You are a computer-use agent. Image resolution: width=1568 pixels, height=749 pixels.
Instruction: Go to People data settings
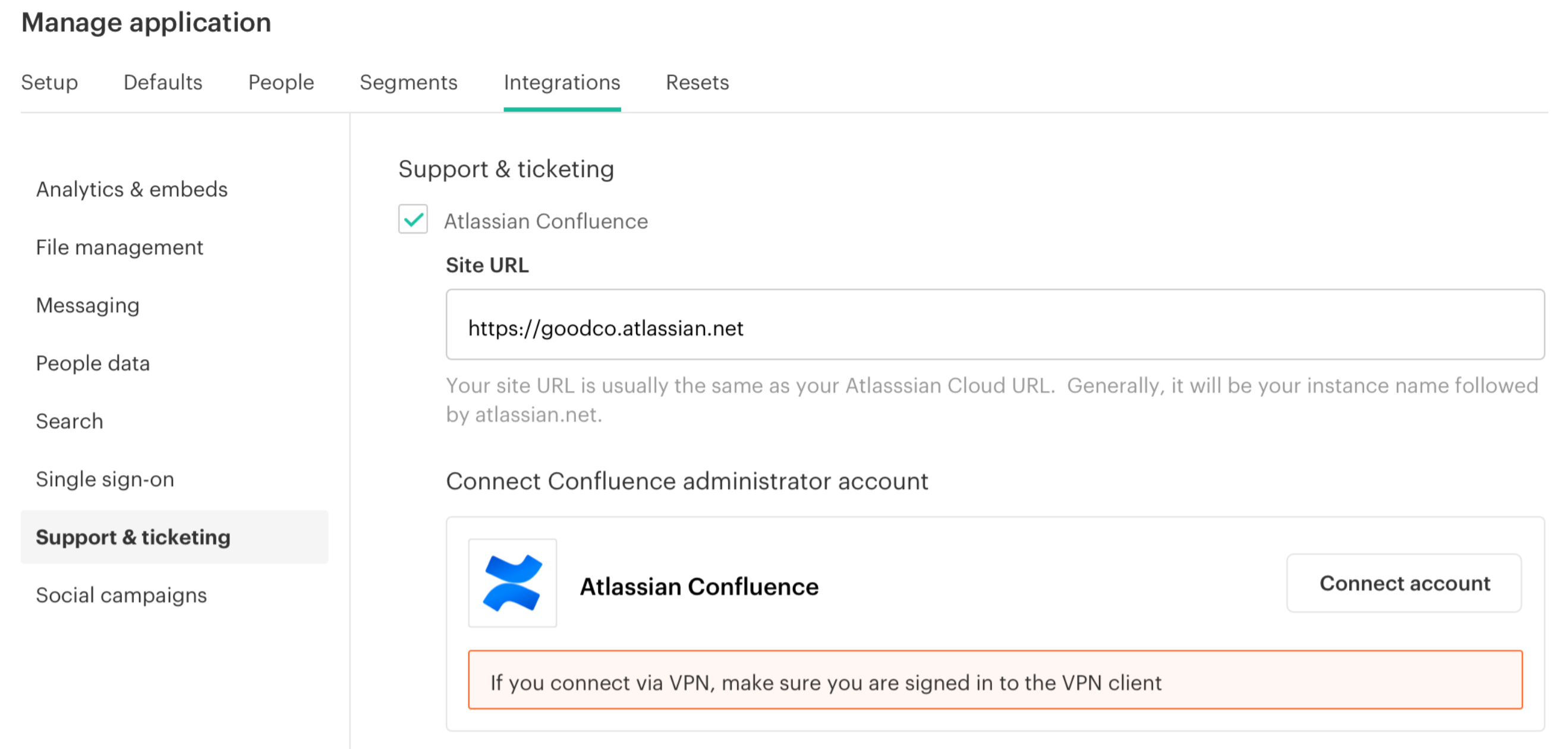coord(93,363)
